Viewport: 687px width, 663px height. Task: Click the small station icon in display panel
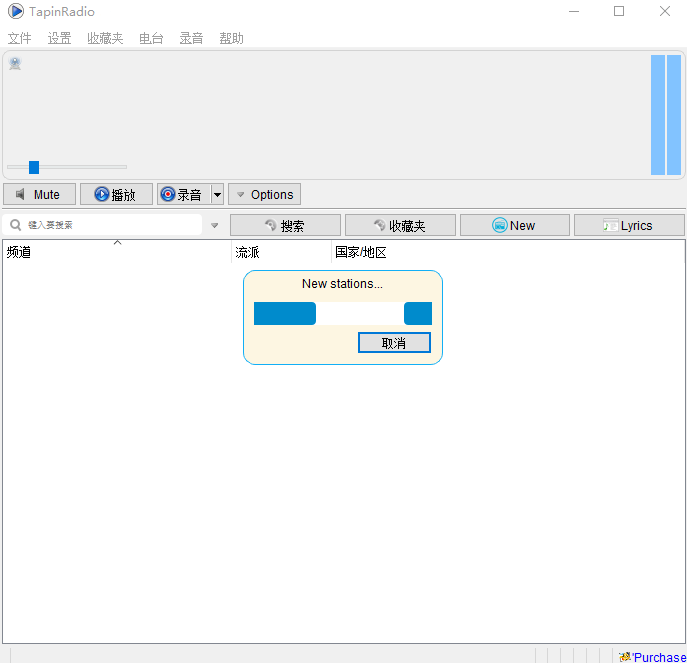click(x=15, y=64)
